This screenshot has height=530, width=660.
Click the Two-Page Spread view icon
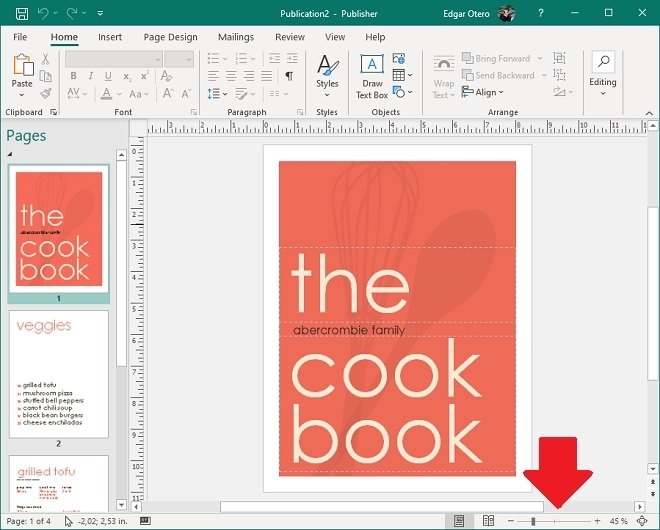[x=488, y=521]
